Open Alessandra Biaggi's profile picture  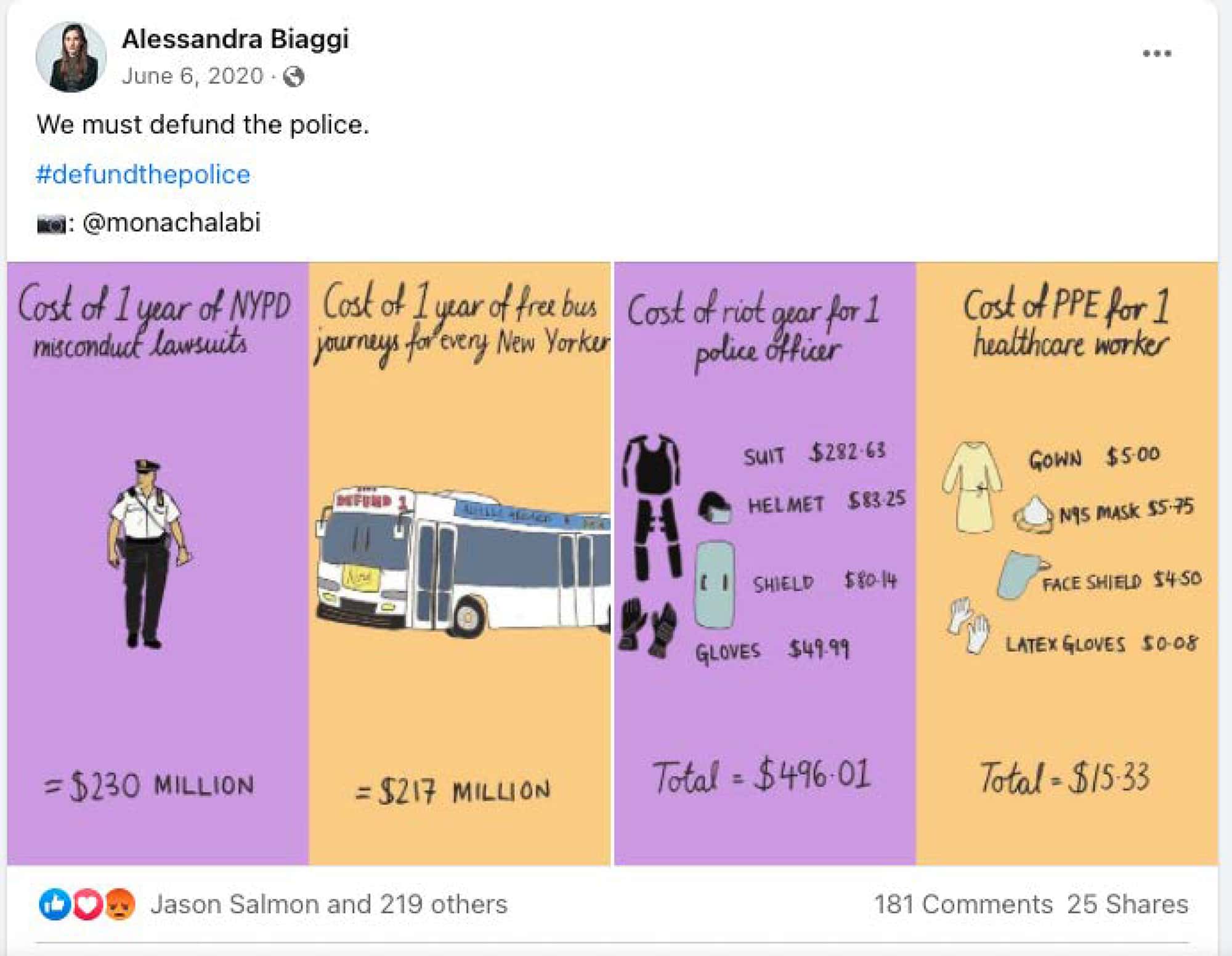point(71,57)
